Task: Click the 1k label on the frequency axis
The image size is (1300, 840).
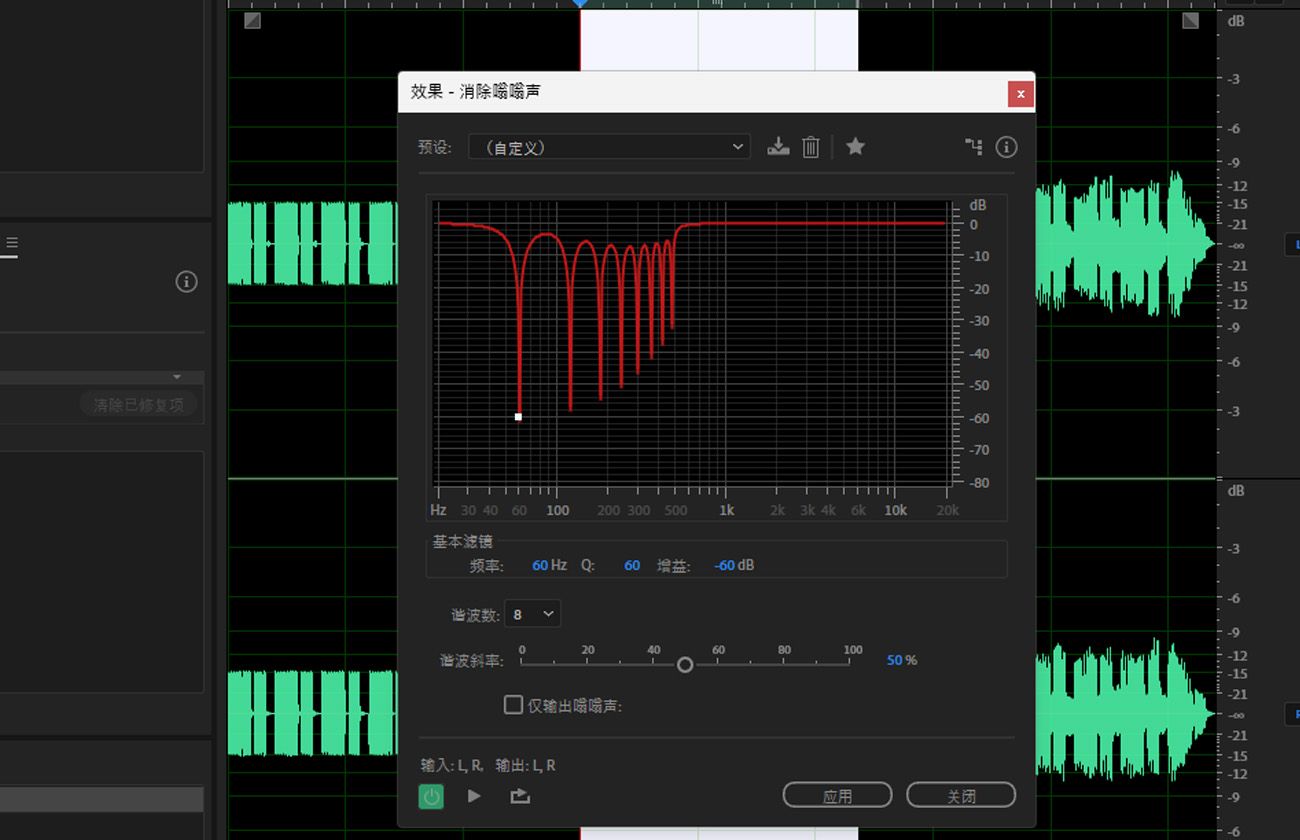Action: pos(727,510)
